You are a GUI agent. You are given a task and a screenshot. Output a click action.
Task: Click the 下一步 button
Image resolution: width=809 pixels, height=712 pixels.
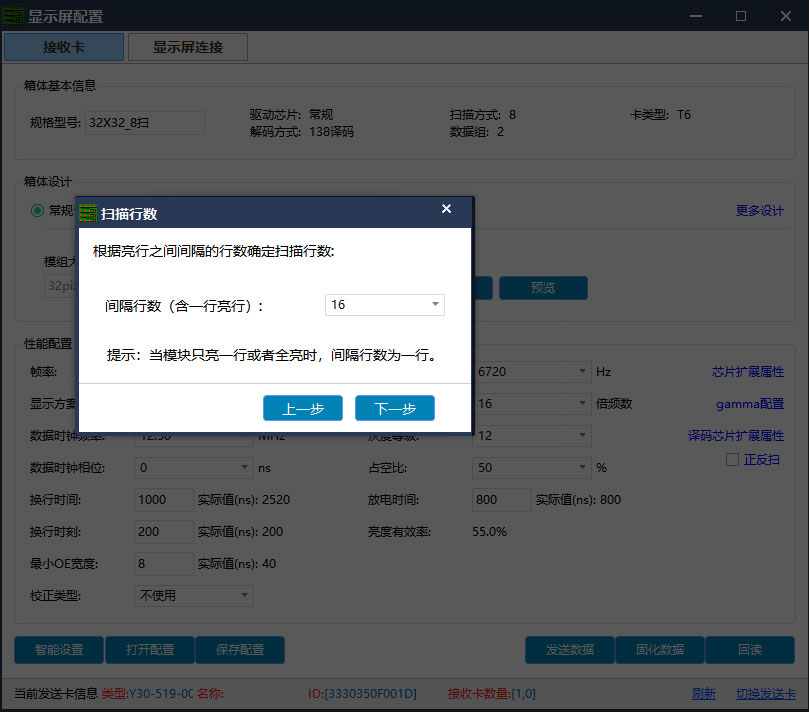pos(395,408)
